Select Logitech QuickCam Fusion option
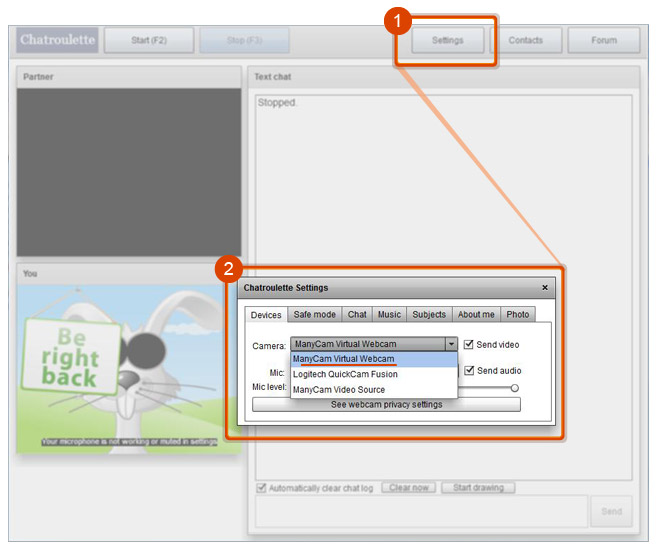The width and height of the screenshot is (660, 551). tap(374, 374)
